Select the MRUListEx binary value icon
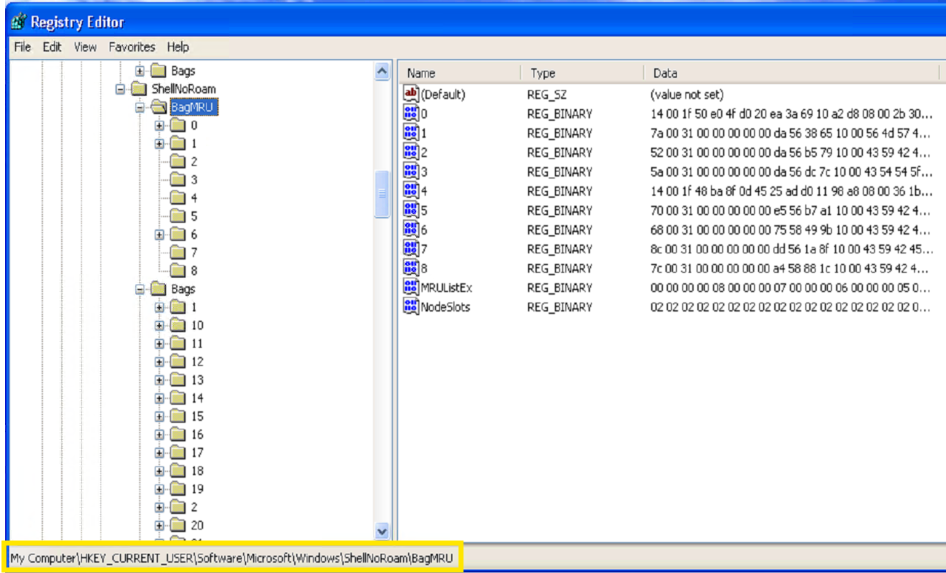946x573 pixels. coord(411,286)
